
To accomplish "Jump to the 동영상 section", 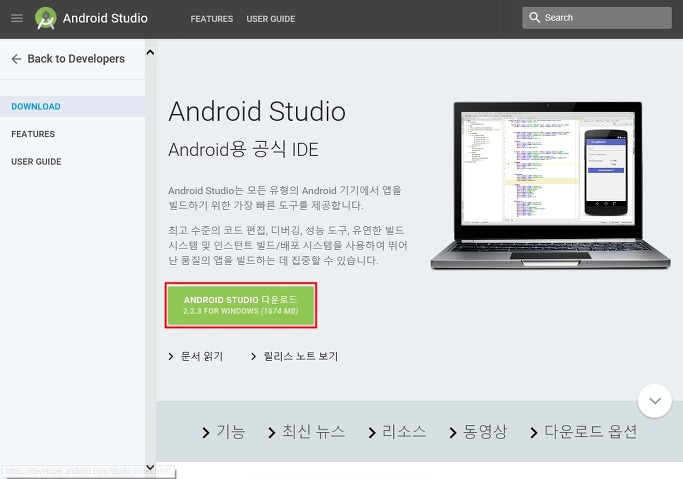I will pos(478,432).
